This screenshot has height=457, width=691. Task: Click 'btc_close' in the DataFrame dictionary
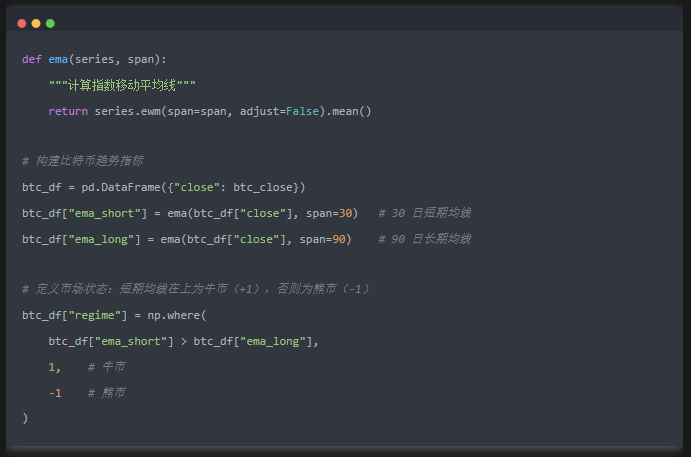(x=263, y=187)
